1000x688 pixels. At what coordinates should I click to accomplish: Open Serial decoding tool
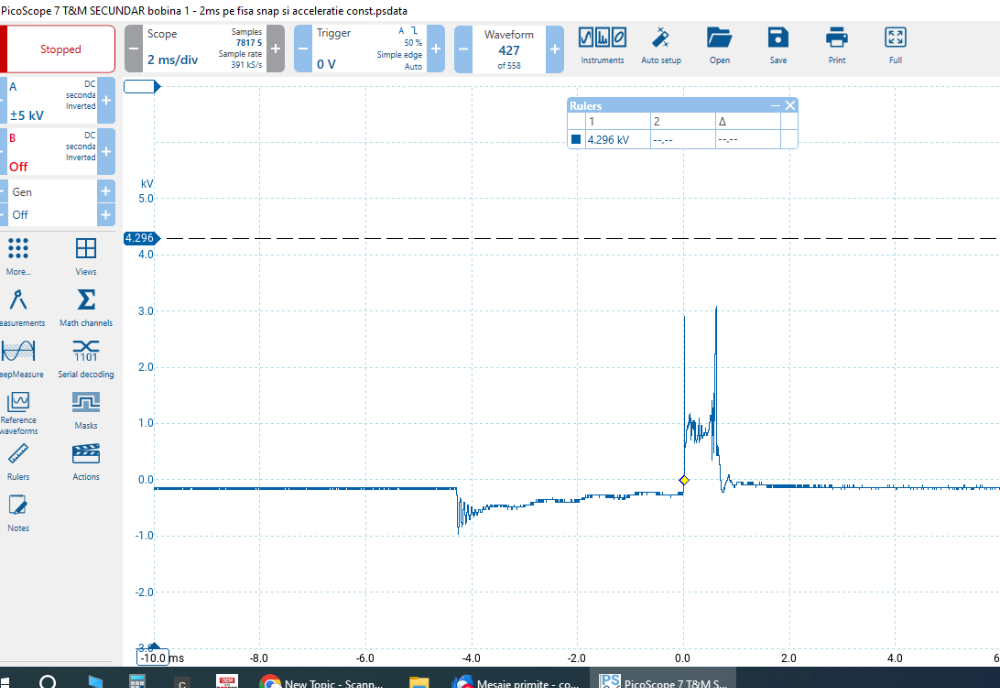[86, 358]
